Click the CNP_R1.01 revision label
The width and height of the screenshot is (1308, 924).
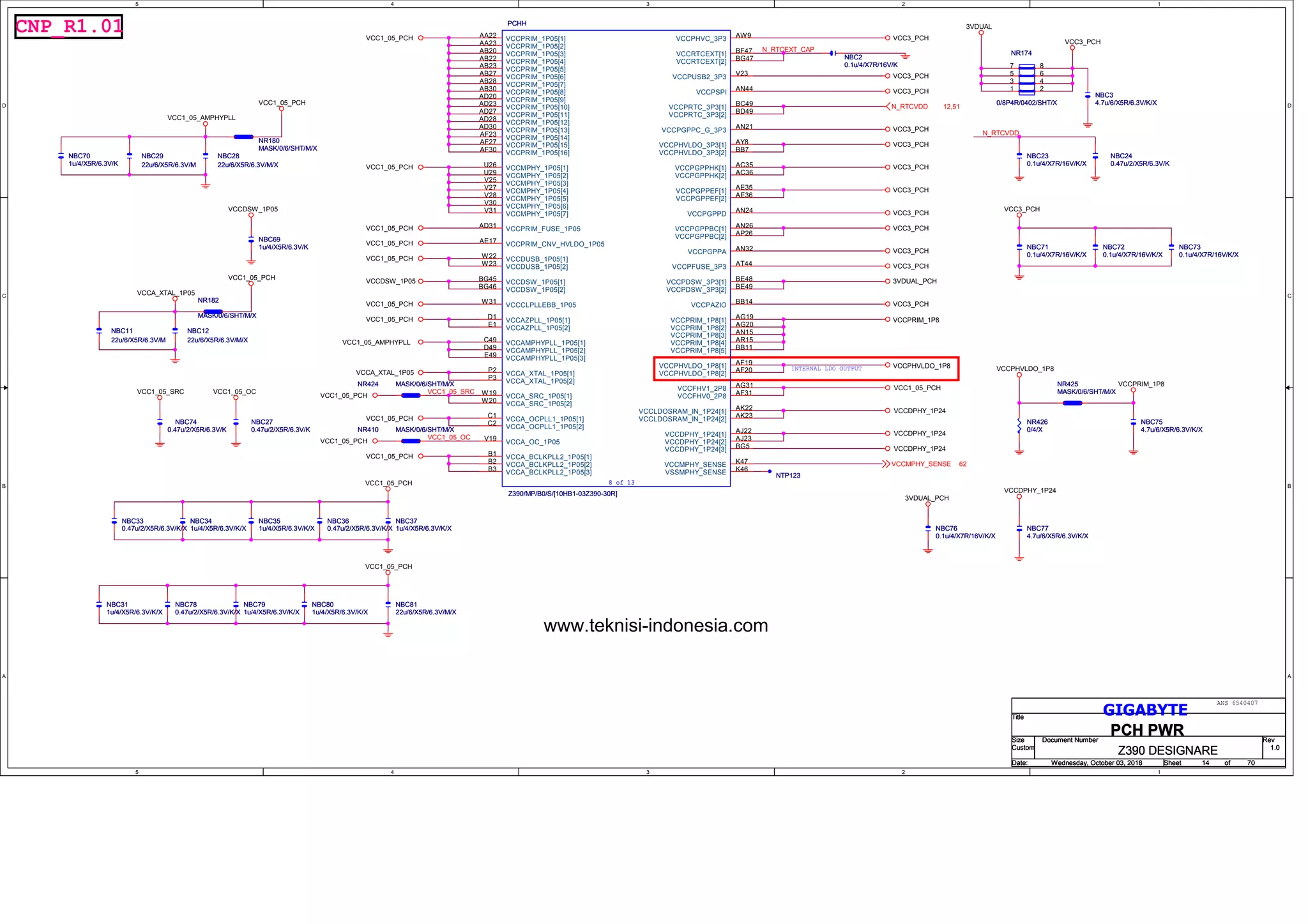68,27
